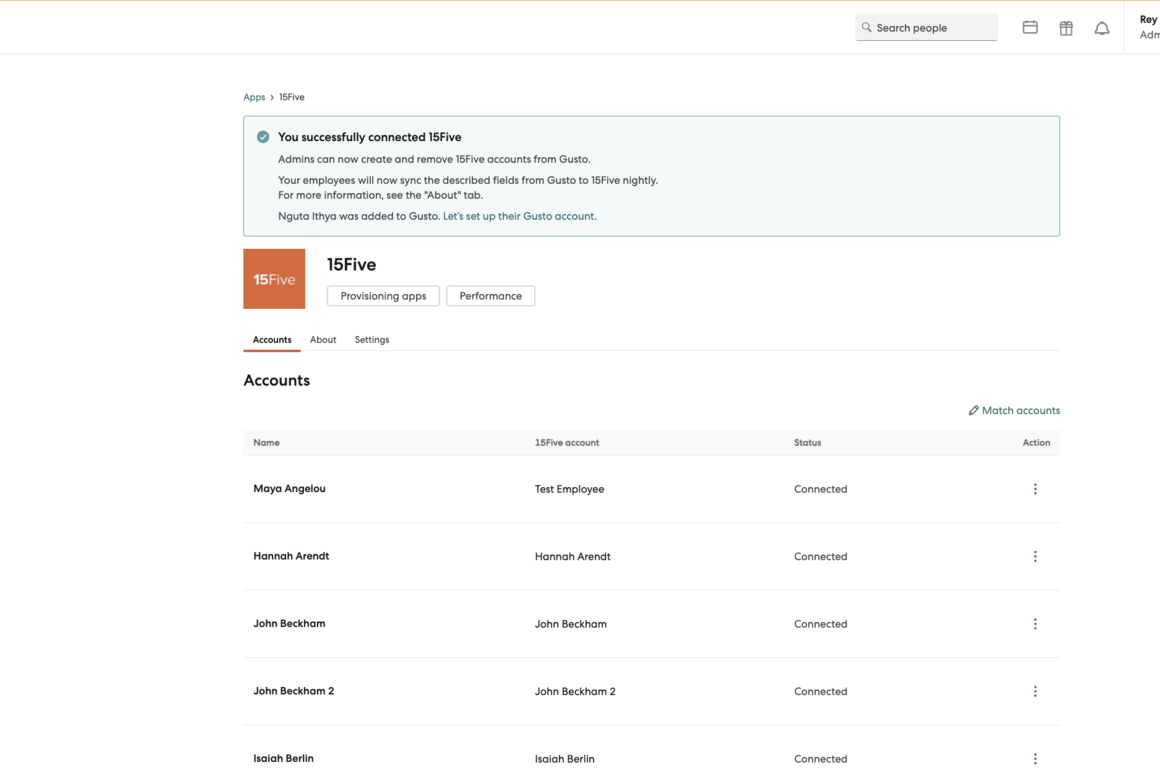1160x778 pixels.
Task: Click the 15Five account column header
Action: click(567, 442)
